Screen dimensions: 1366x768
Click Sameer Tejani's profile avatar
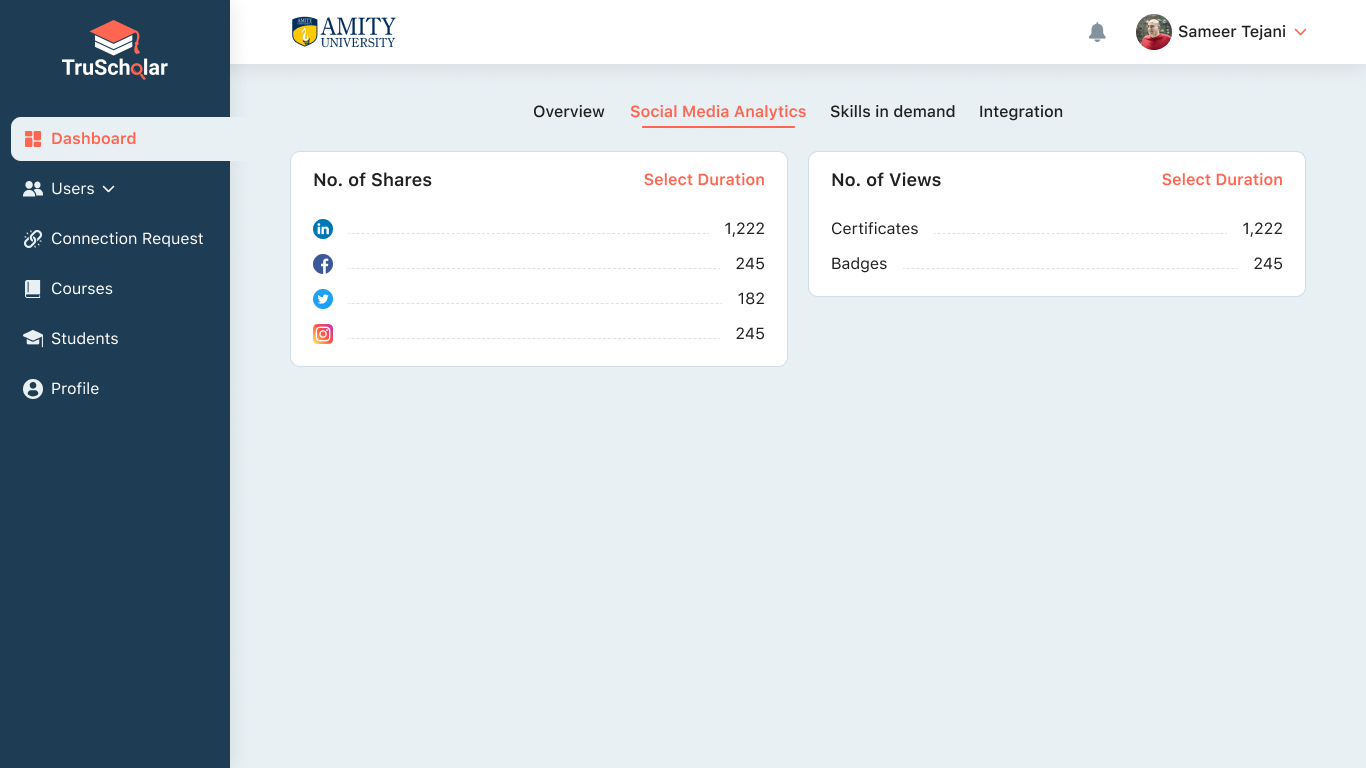point(1153,32)
